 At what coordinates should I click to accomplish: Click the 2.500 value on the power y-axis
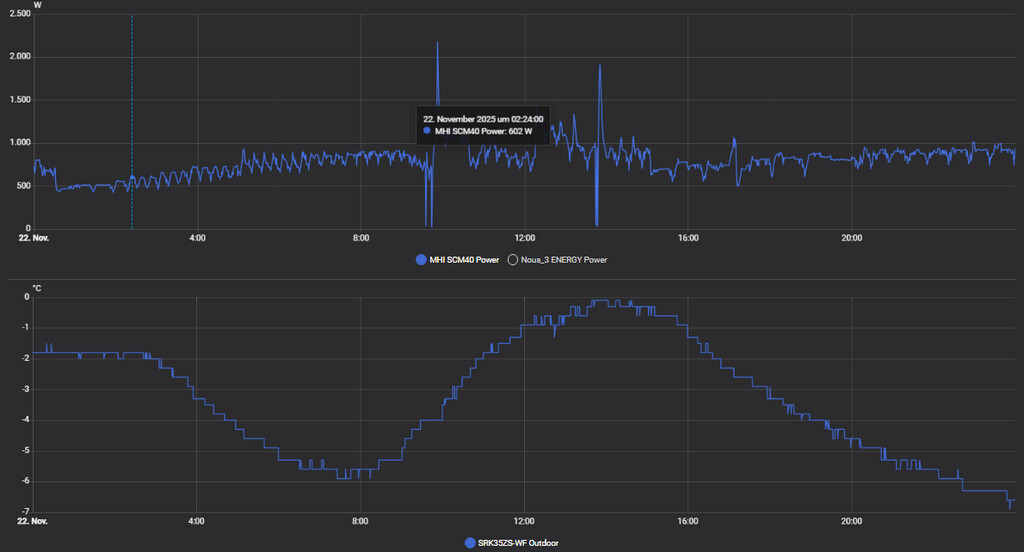pyautogui.click(x=19, y=14)
